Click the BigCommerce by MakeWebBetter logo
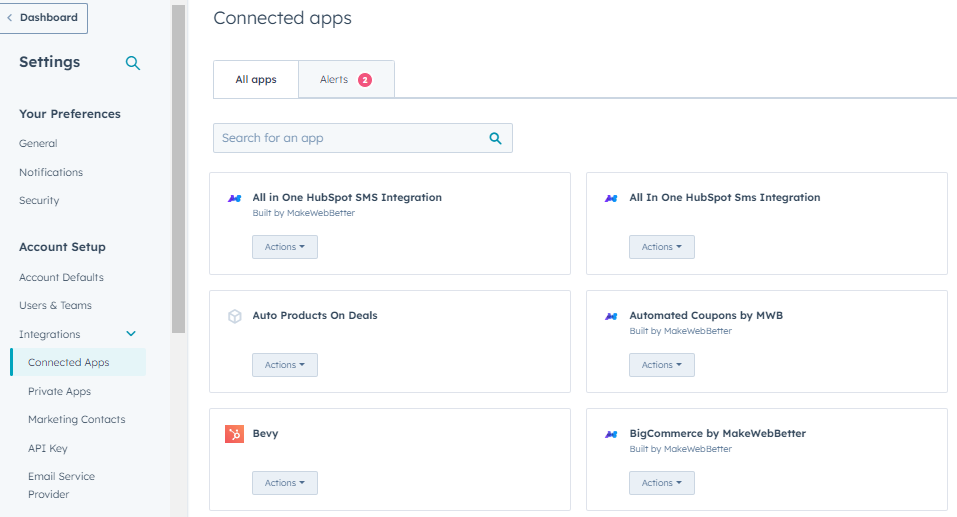Screen dimensions: 957x517 point(611,434)
